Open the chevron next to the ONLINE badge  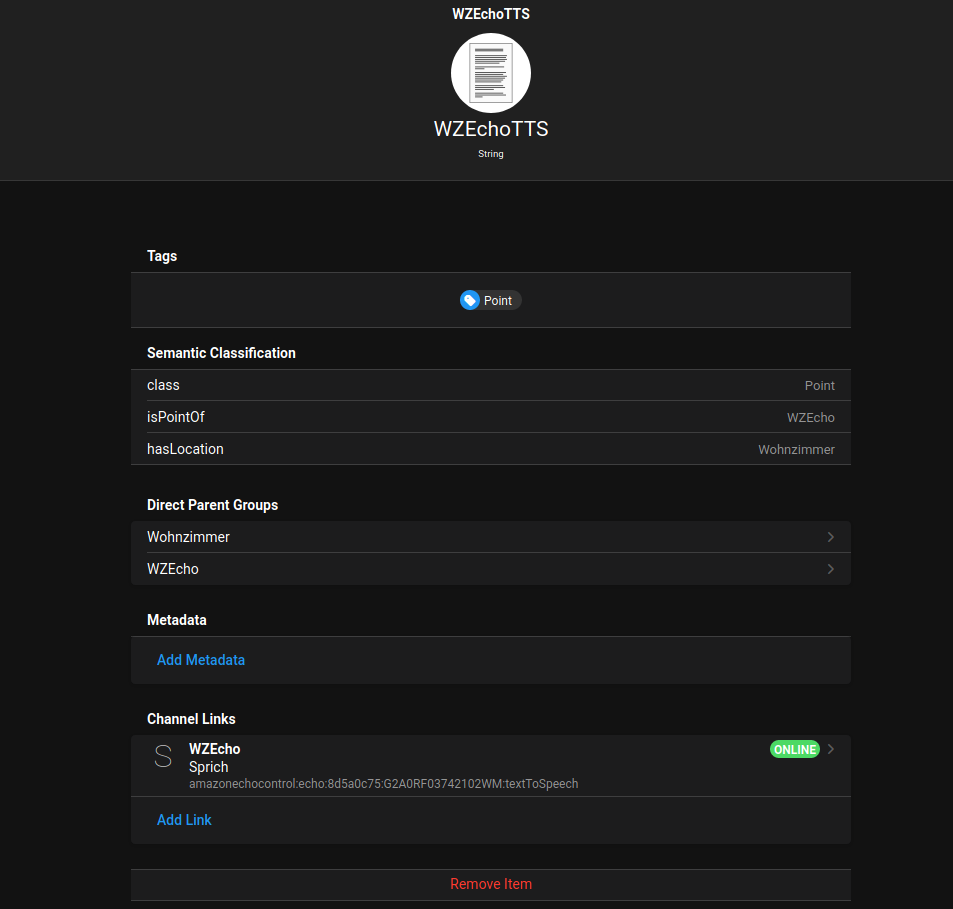831,749
